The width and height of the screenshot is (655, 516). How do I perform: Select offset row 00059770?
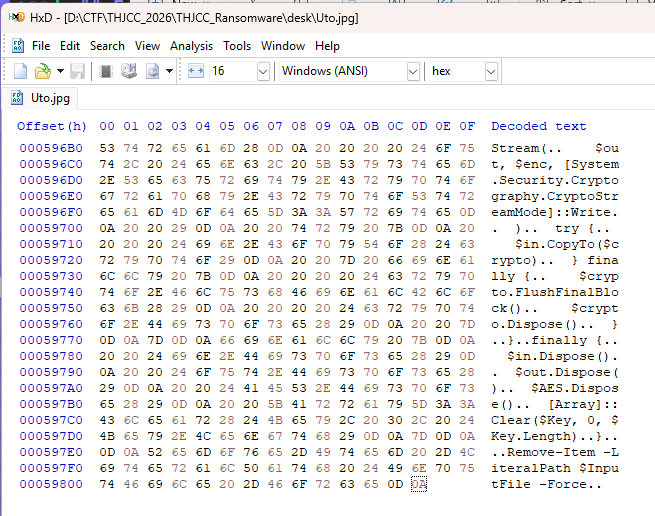[51, 340]
